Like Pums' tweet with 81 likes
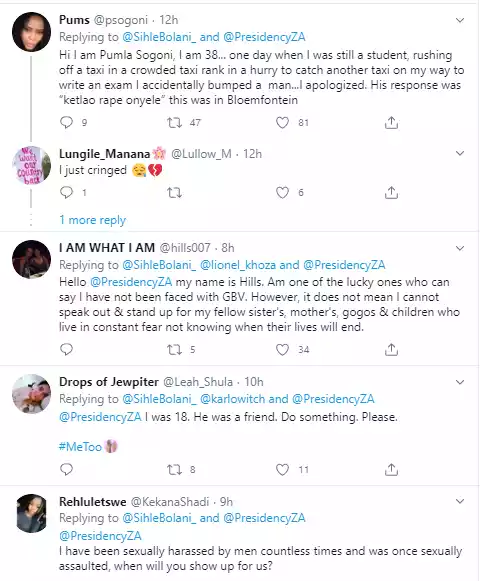Viewport: 480px width, 581px height. pyautogui.click(x=282, y=122)
